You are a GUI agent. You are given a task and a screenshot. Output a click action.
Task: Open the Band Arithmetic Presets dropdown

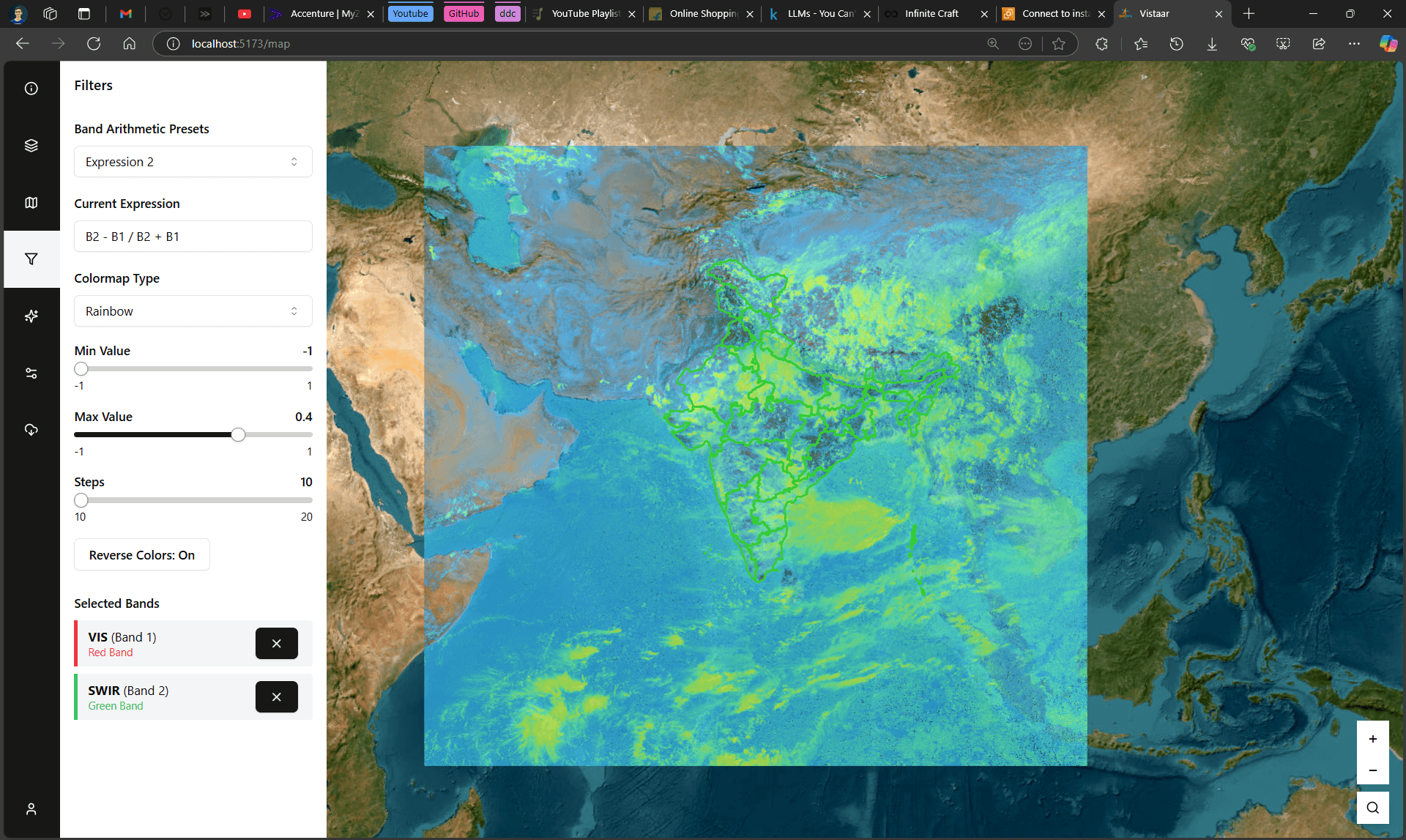pos(193,162)
